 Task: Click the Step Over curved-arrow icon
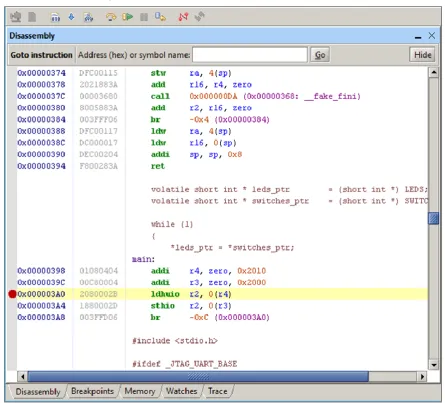(111, 17)
